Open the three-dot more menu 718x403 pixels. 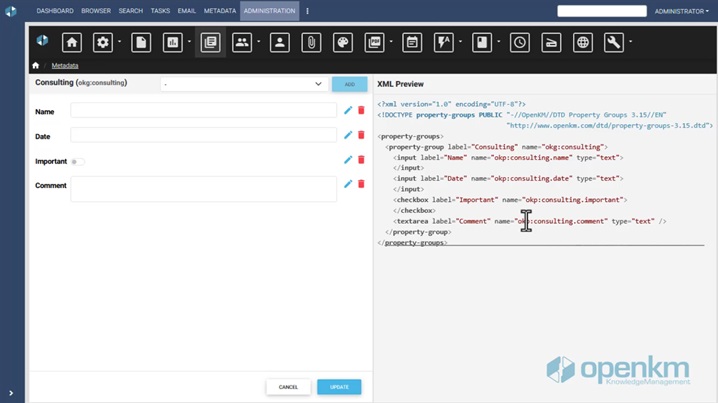[x=307, y=11]
